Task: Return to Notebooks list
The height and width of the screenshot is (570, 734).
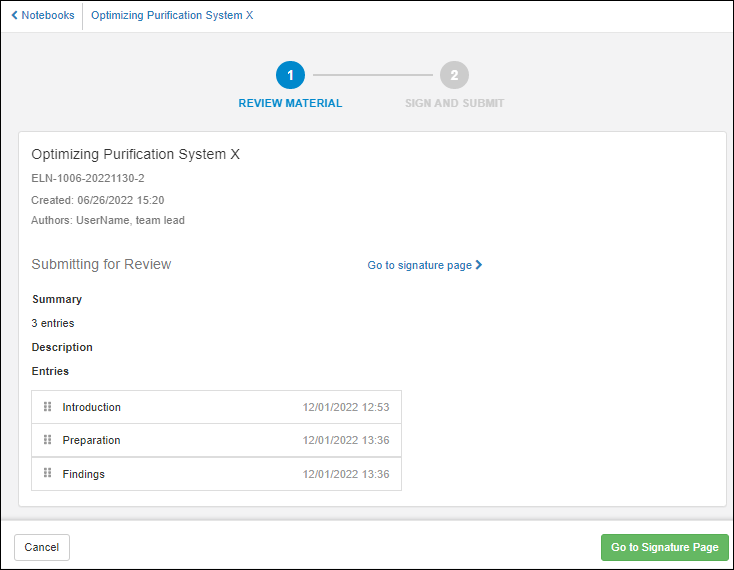Action: coord(48,16)
